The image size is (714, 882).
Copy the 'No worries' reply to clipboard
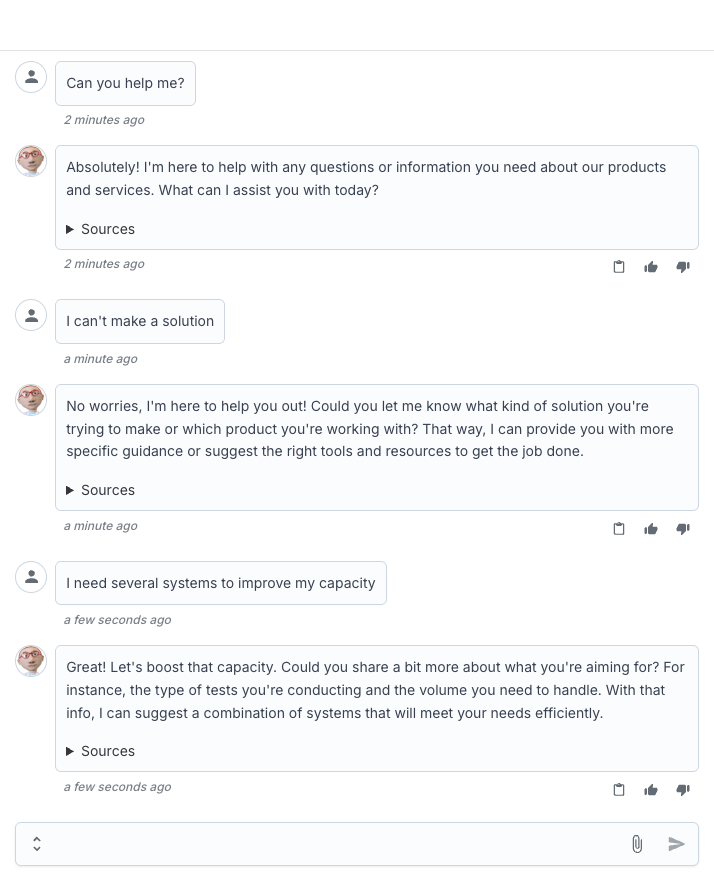click(x=619, y=529)
